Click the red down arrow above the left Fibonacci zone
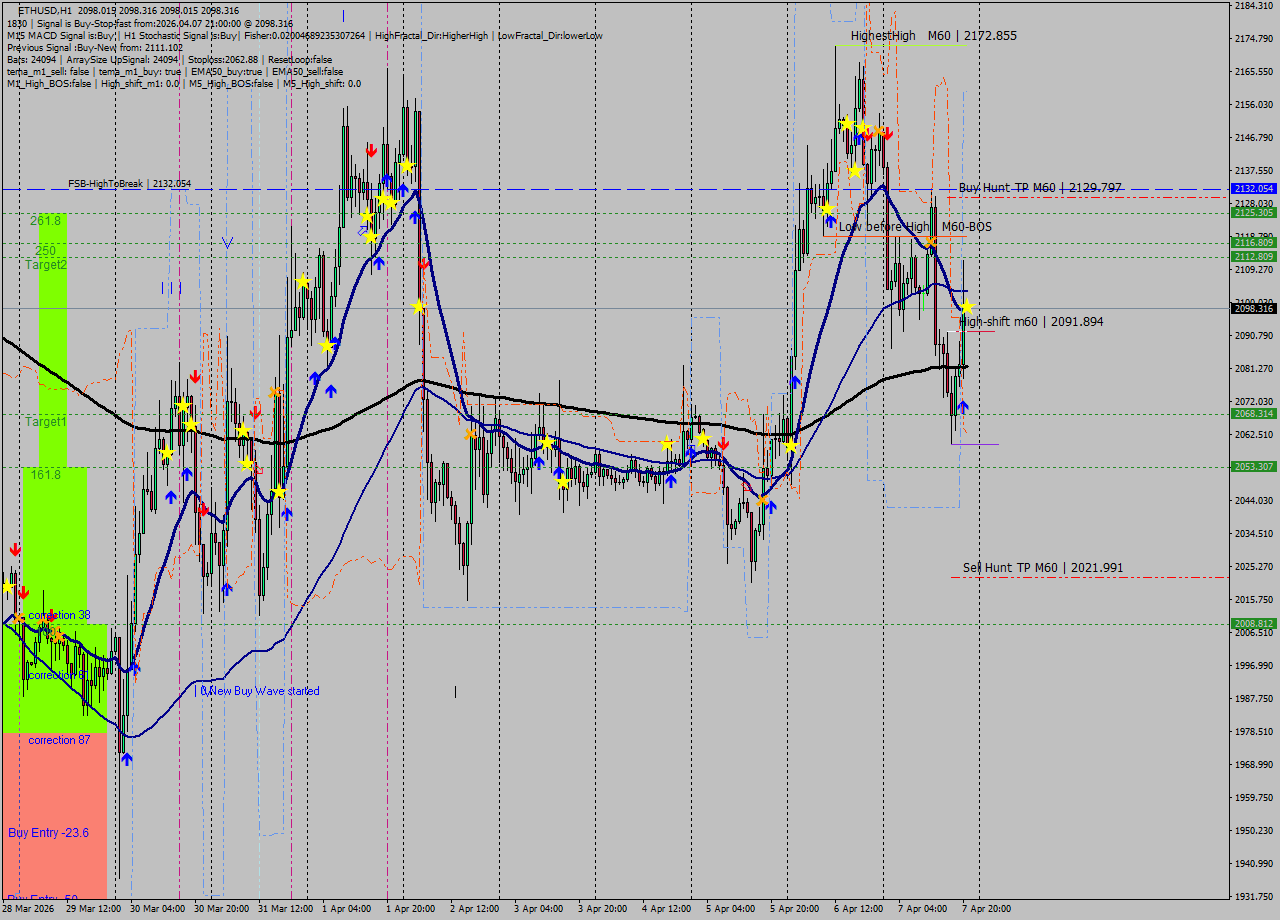Viewport: 1280px width, 920px height. click(x=15, y=550)
